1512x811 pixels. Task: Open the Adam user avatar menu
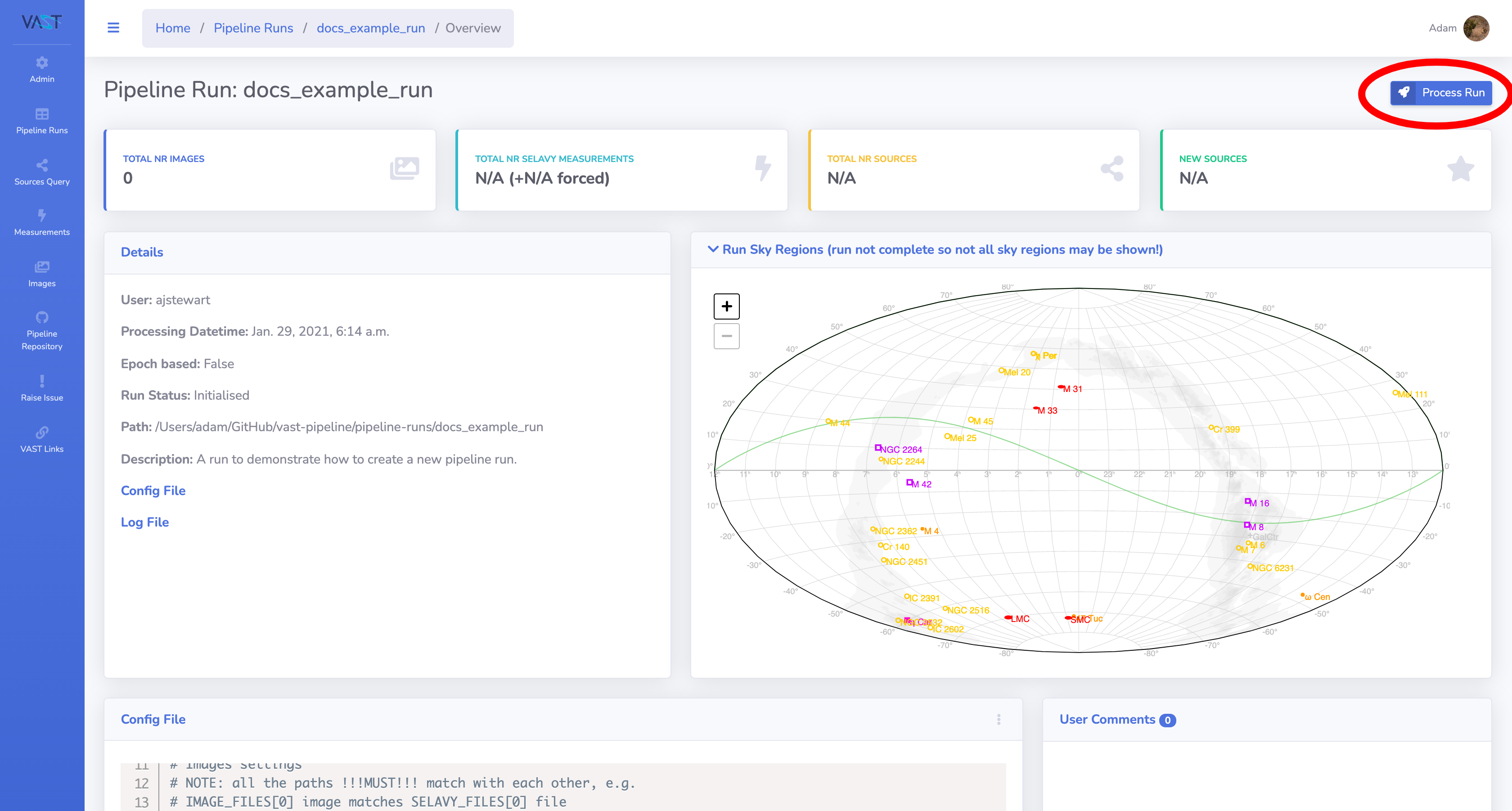point(1476,27)
